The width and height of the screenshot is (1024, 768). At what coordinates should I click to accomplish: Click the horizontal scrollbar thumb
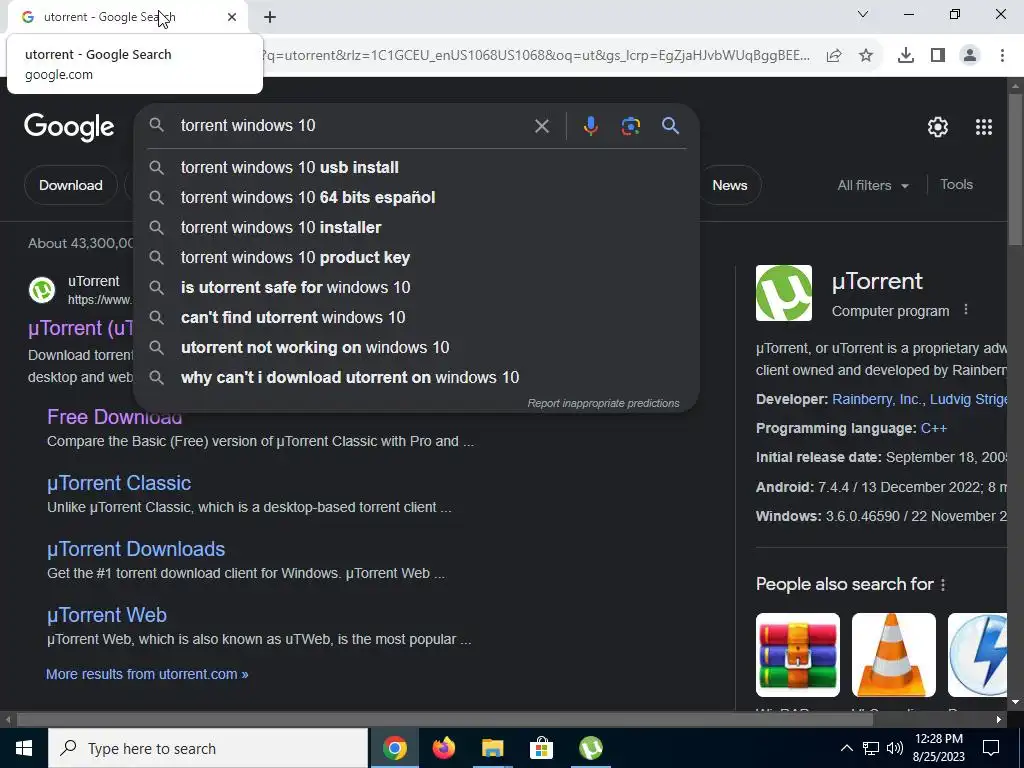click(x=445, y=720)
